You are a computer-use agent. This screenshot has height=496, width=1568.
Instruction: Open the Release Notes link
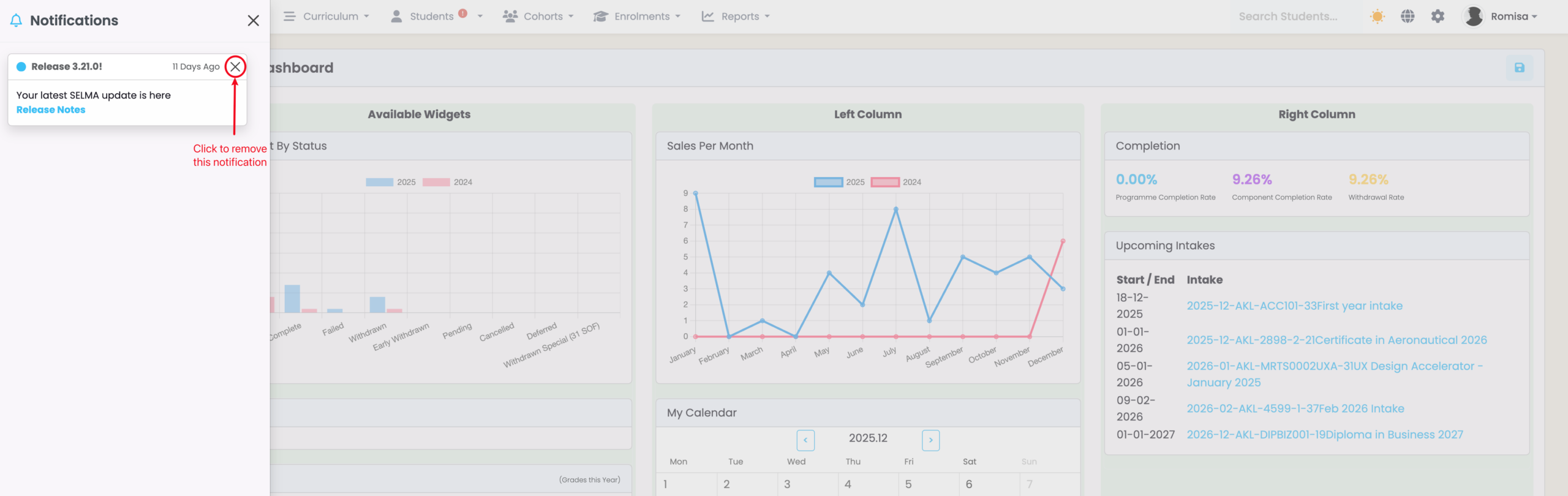click(51, 110)
